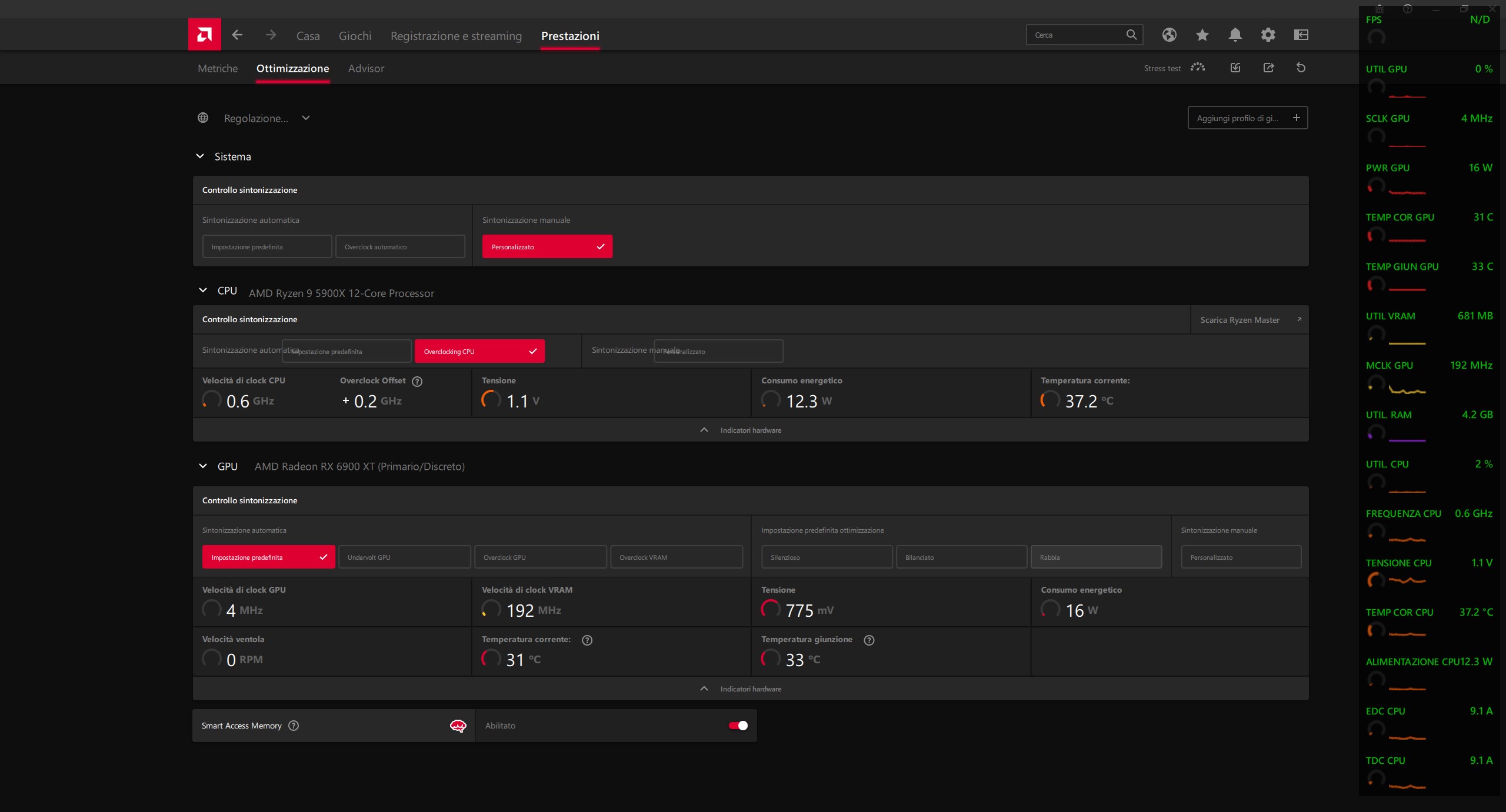Click the reset arrow icon
1506x812 pixels.
pyautogui.click(x=1301, y=68)
